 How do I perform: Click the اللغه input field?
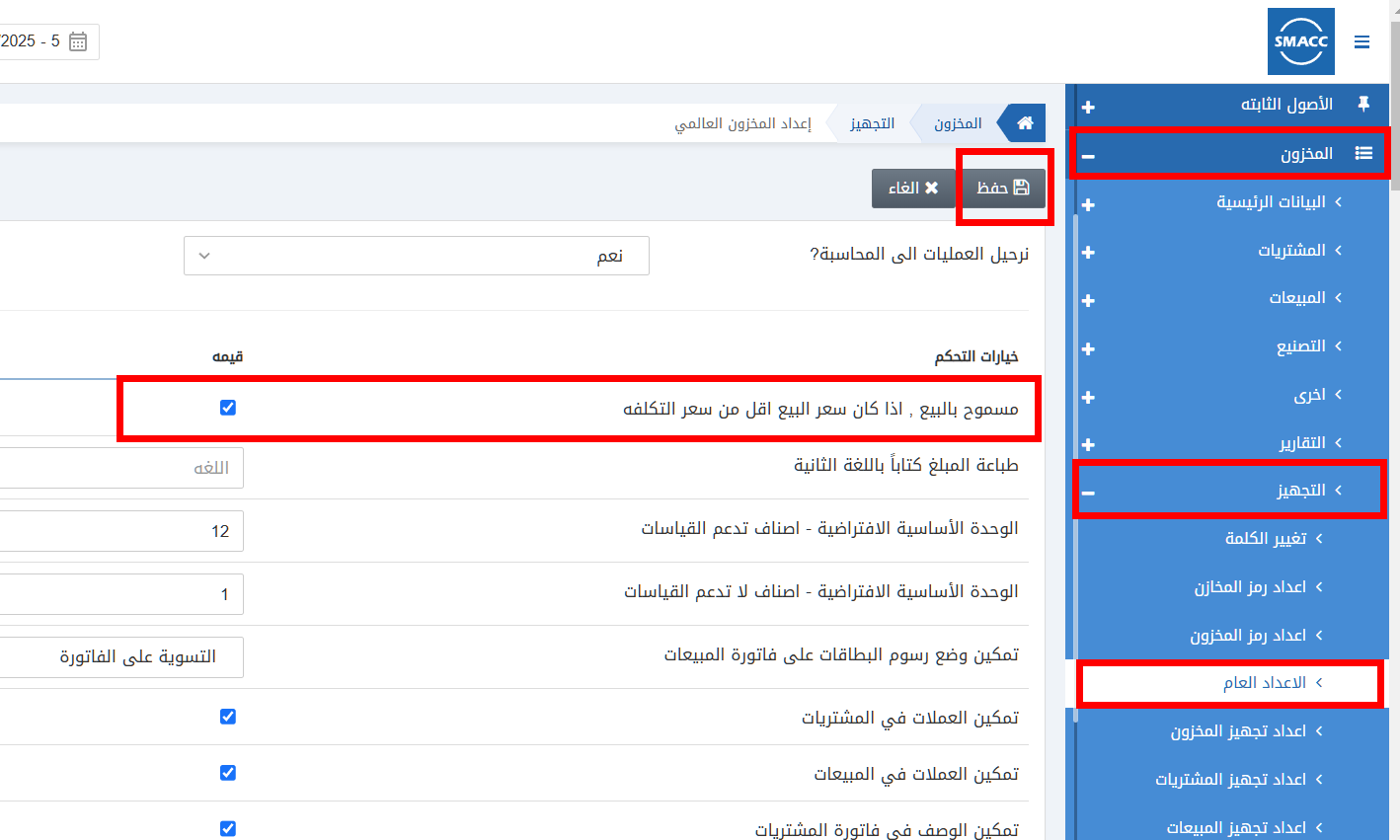pos(121,468)
